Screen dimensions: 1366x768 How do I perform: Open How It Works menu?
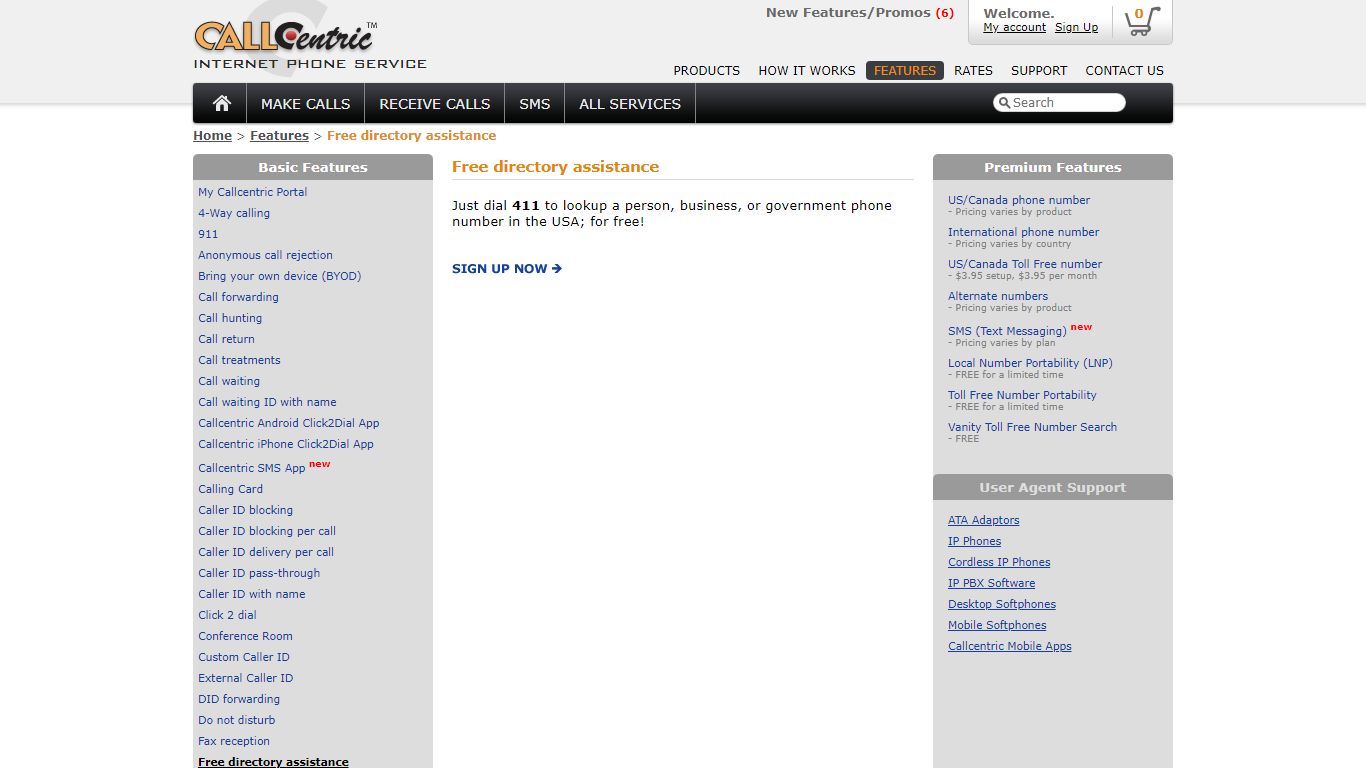point(806,71)
